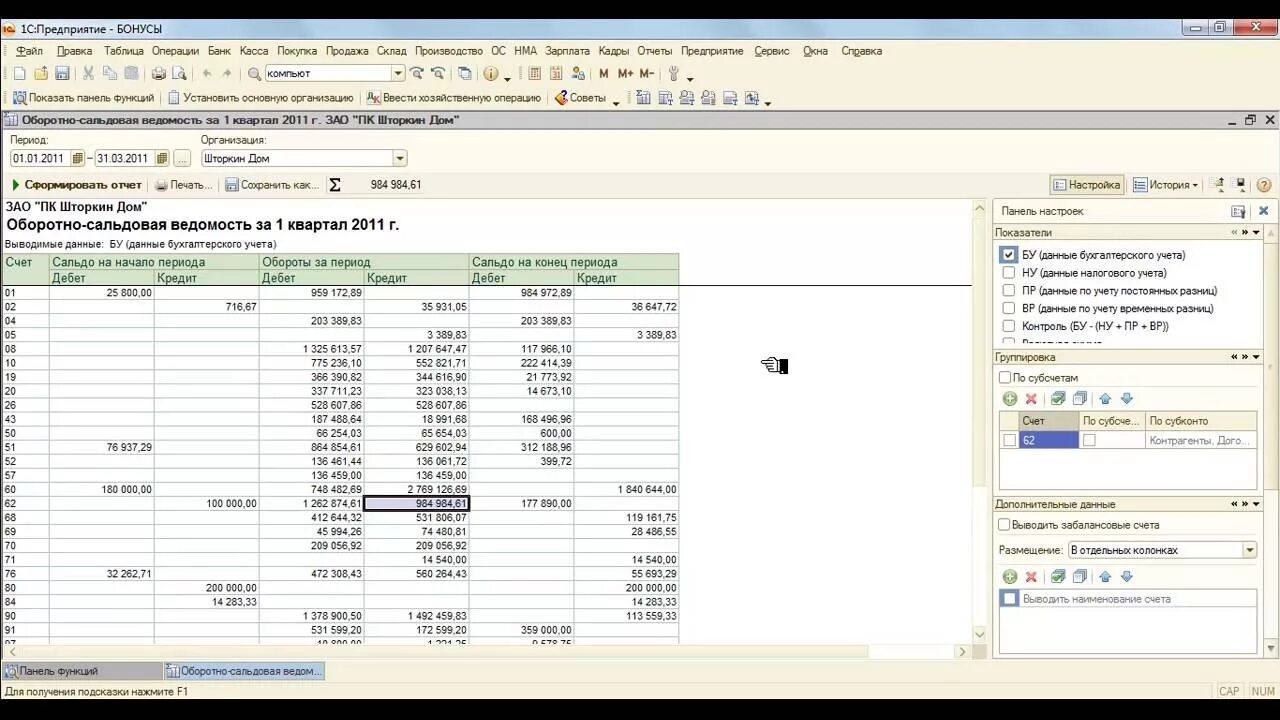This screenshot has height=720, width=1280.
Task: Open the Зарплата menu
Action: (567, 50)
